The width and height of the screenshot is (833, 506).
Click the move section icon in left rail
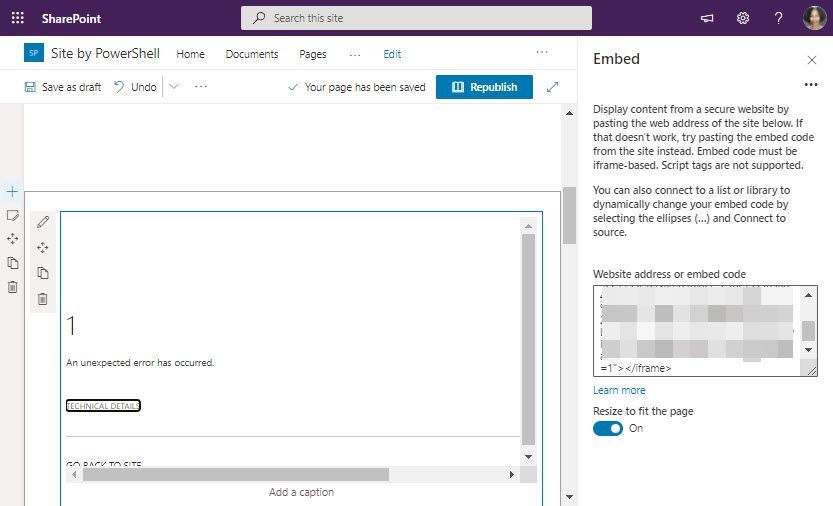click(12, 239)
